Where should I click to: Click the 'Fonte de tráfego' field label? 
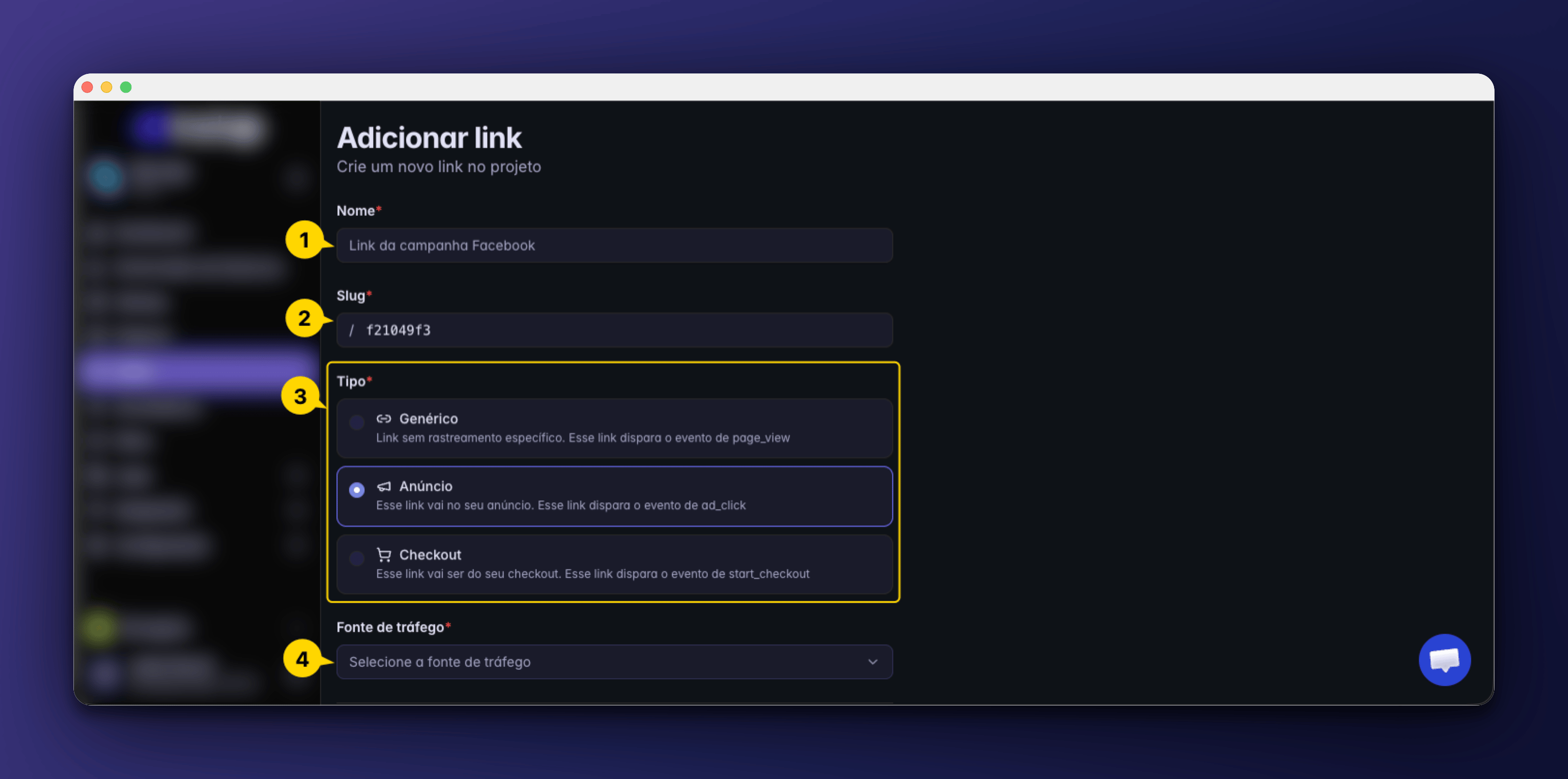(x=390, y=627)
